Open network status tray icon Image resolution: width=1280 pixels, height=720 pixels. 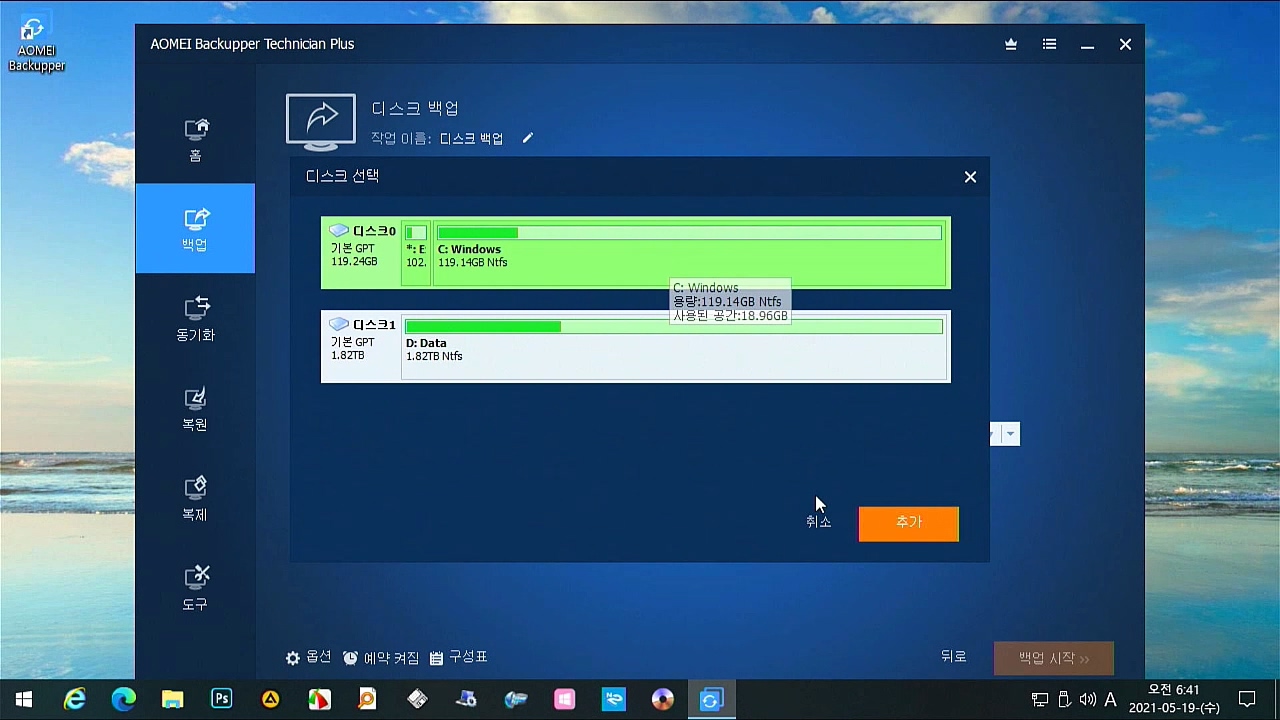pyautogui.click(x=1040, y=699)
